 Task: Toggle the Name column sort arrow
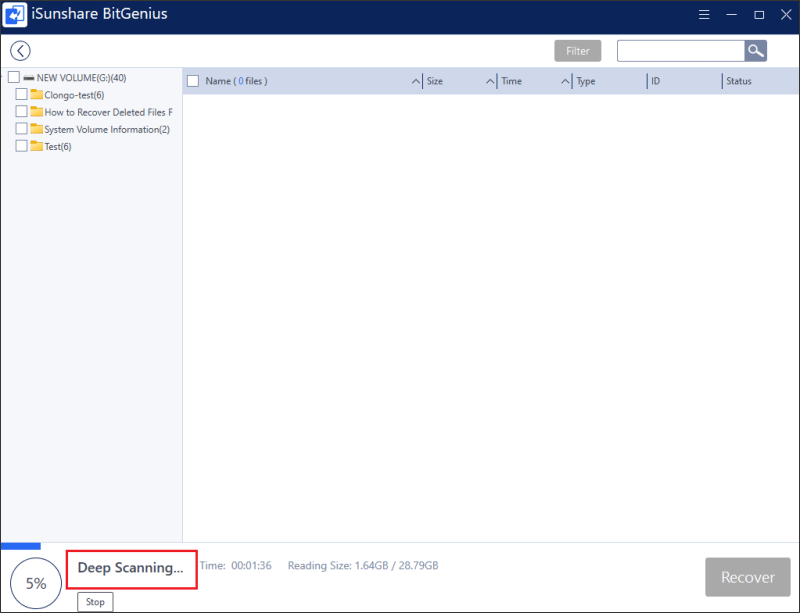pos(416,81)
